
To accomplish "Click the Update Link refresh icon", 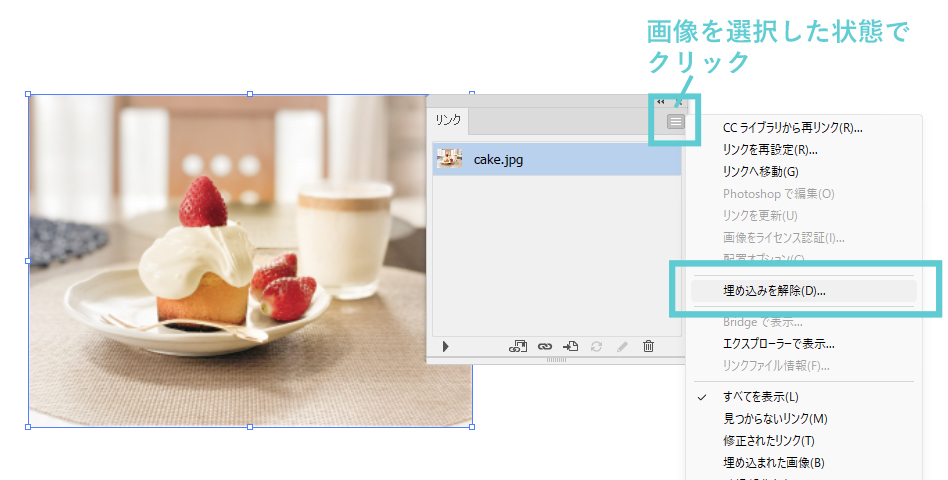I will 596,346.
